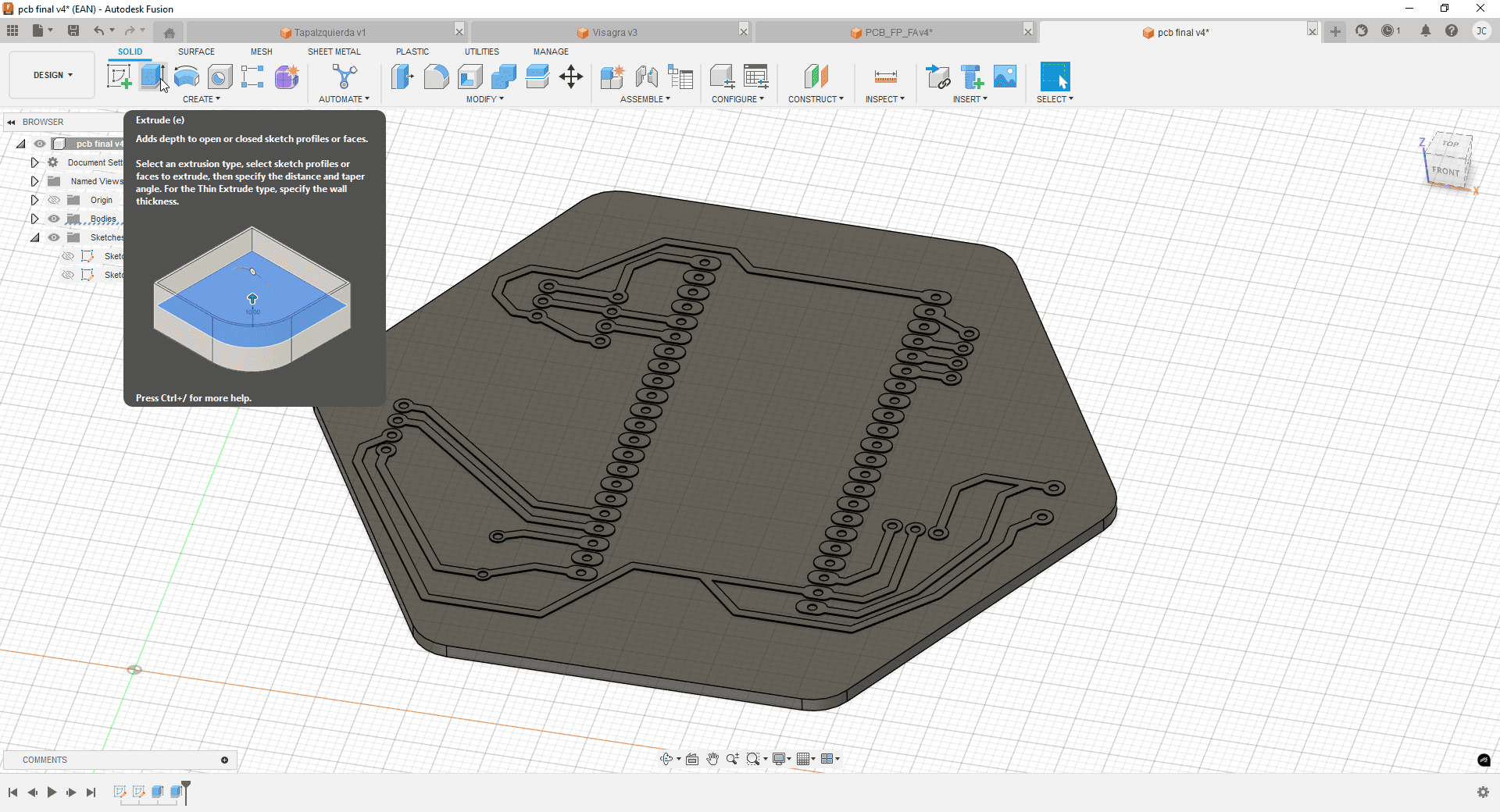Select the Press Pull tool
This screenshot has height=812, width=1500.
[402, 77]
